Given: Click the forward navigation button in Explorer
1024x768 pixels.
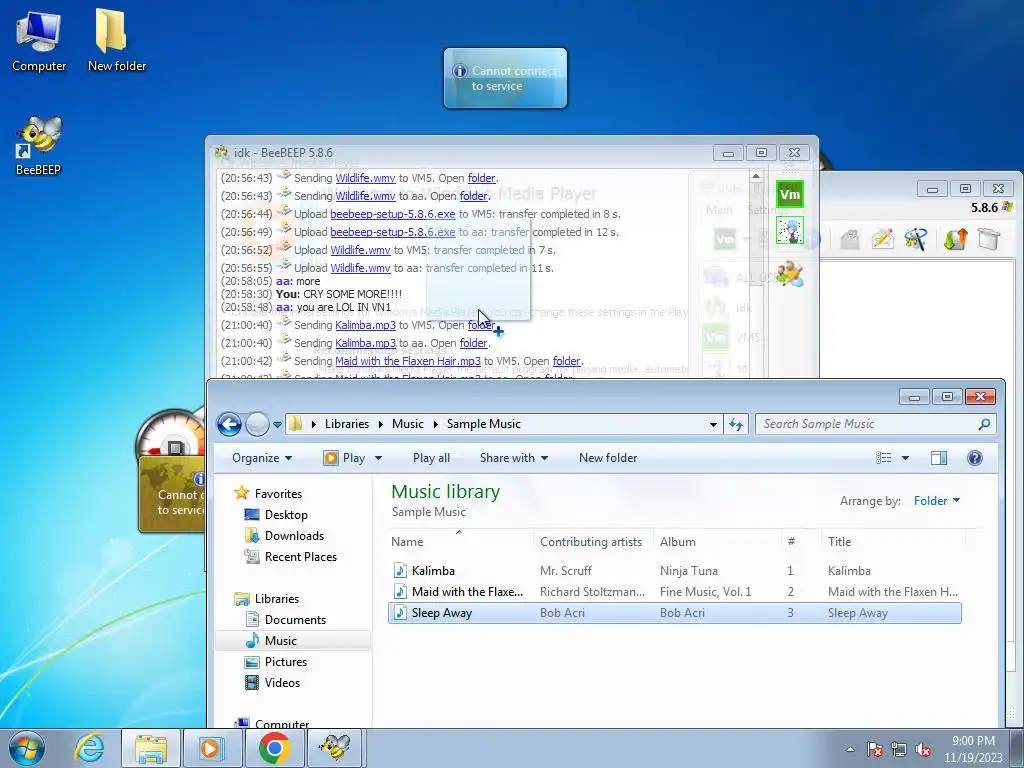Looking at the screenshot, I should 257,424.
